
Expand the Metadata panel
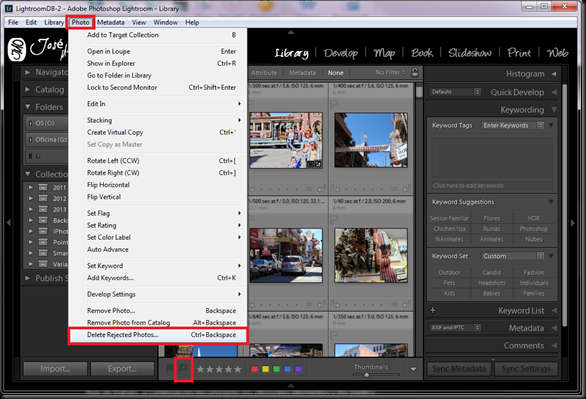point(554,328)
